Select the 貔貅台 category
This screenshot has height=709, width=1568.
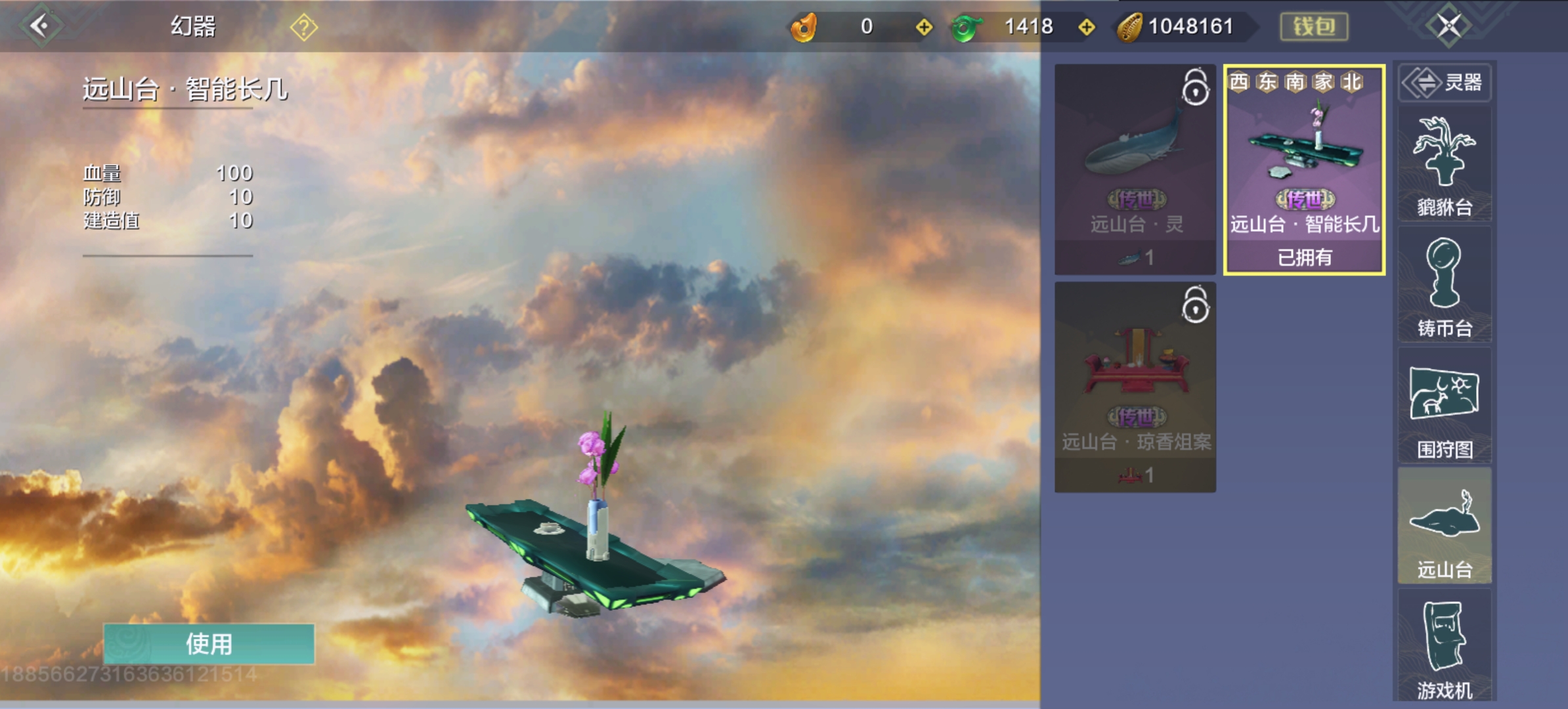click(1444, 164)
